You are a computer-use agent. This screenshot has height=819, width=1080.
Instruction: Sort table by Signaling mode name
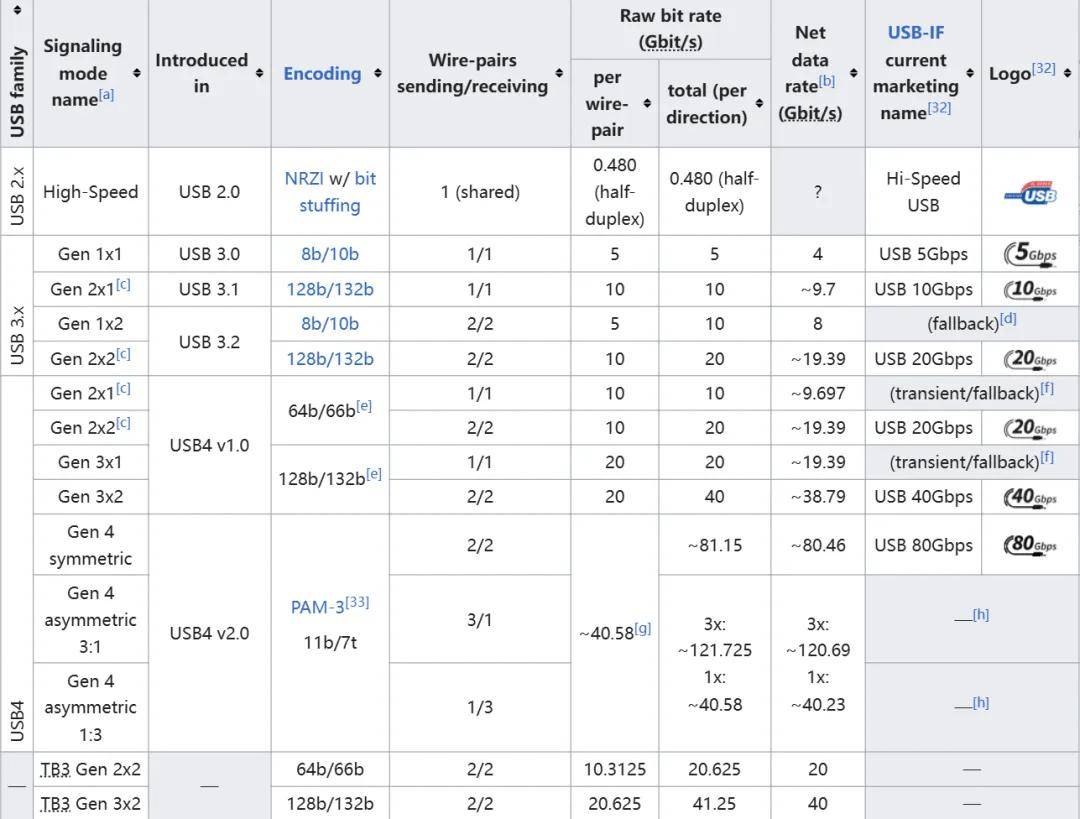click(137, 73)
